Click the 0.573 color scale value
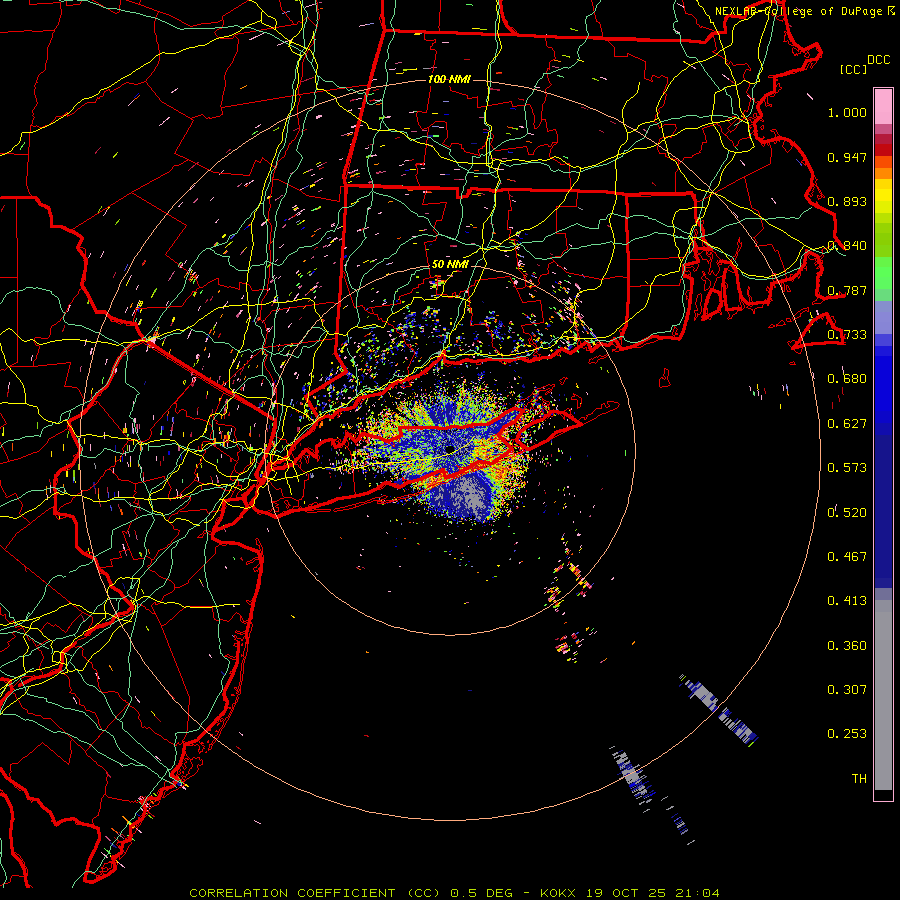 pos(847,468)
